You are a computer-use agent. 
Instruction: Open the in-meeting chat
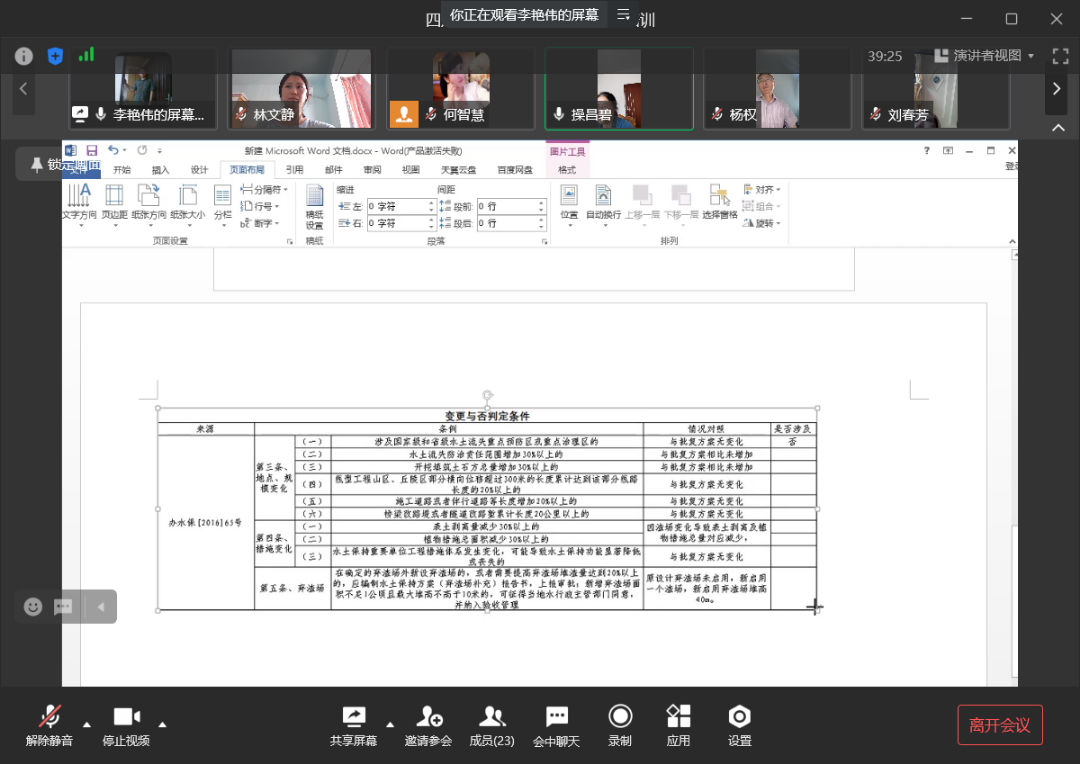click(x=557, y=725)
